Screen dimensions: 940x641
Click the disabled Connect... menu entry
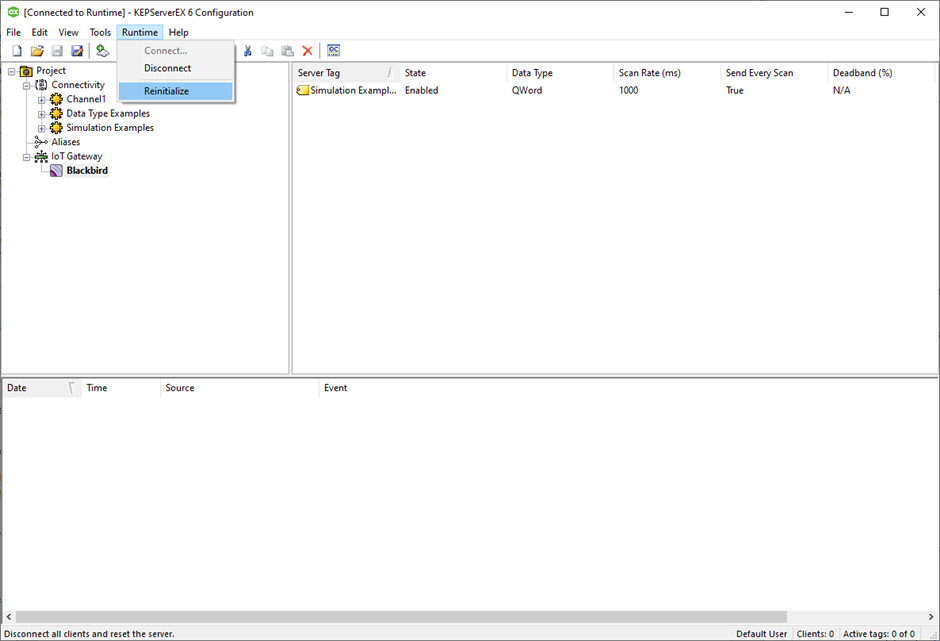tap(176, 51)
